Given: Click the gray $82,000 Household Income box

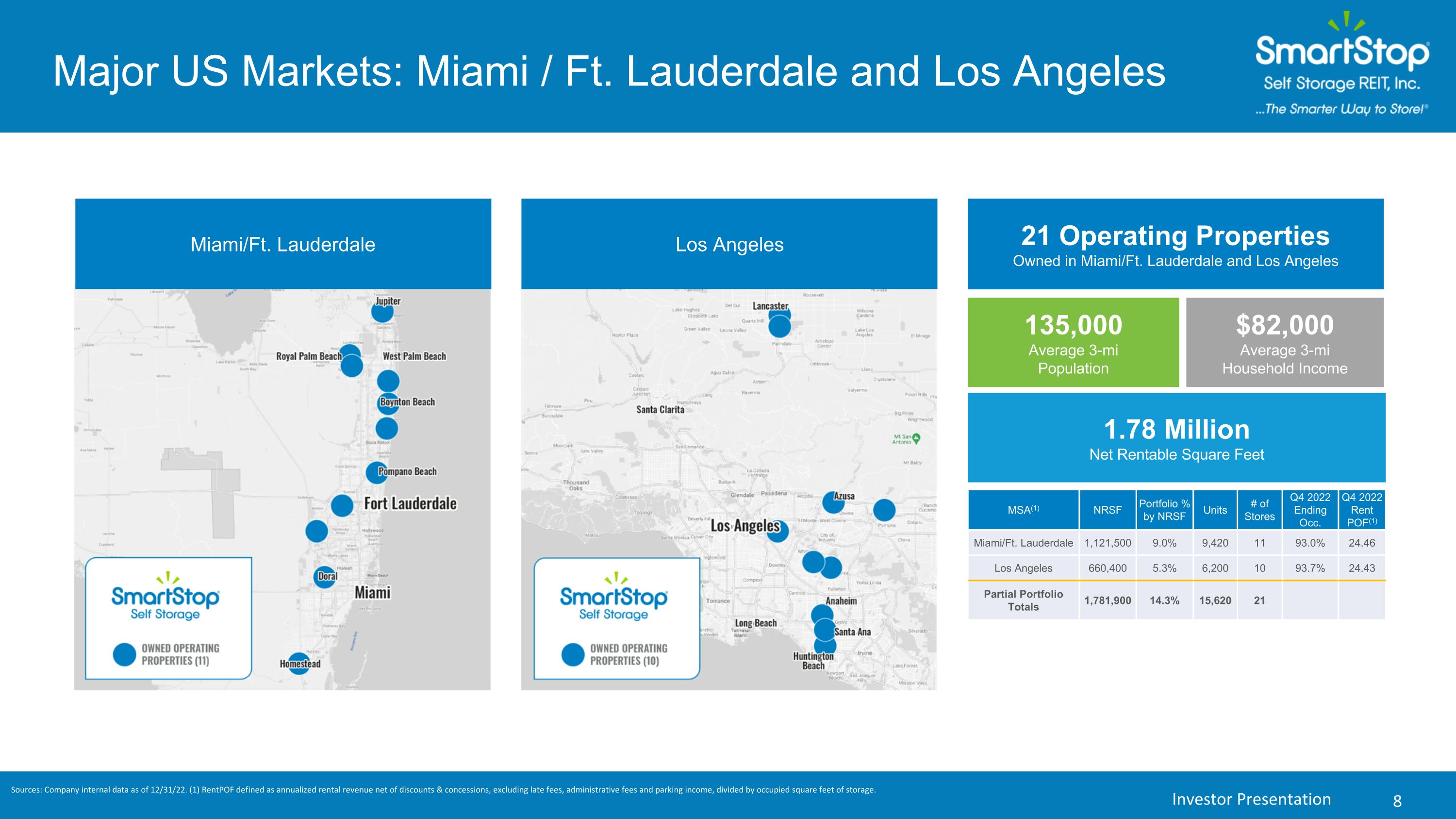Looking at the screenshot, I should pyautogui.click(x=1285, y=342).
